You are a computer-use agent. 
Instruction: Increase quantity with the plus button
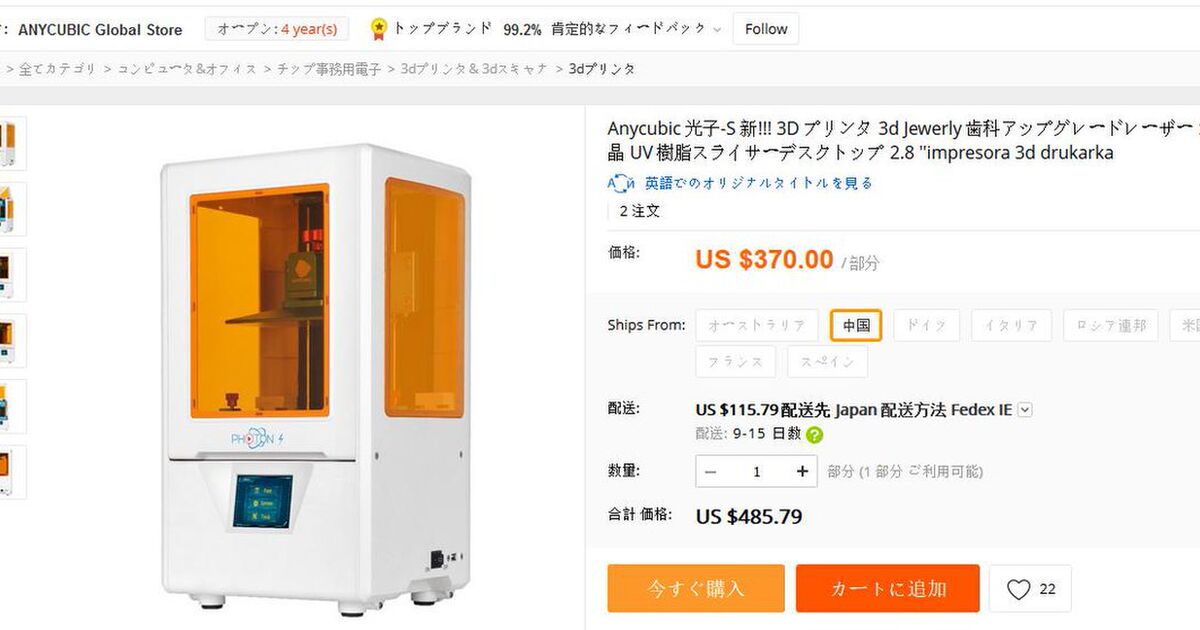[802, 471]
